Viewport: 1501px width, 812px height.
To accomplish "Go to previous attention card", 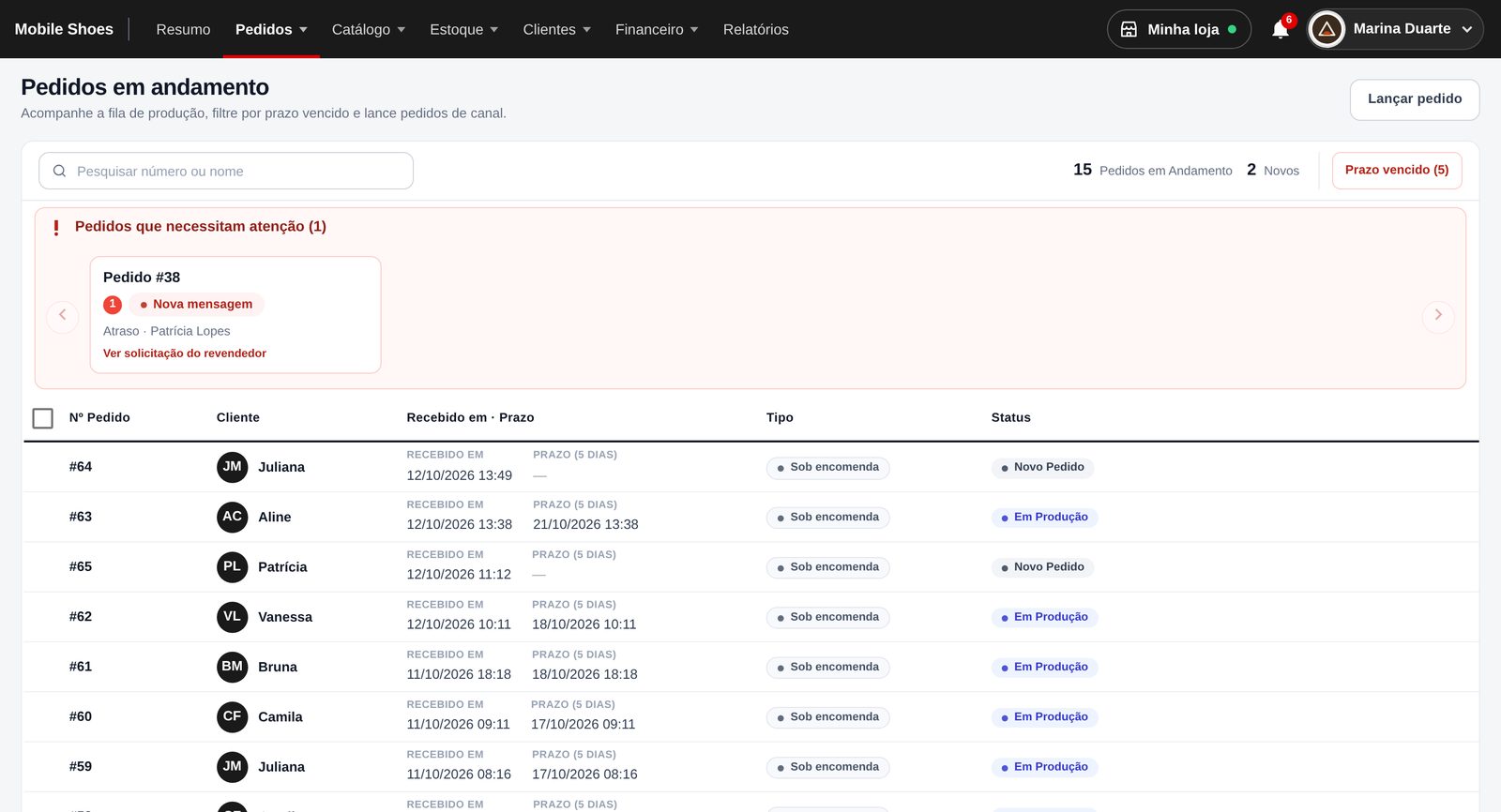I will [x=62, y=315].
